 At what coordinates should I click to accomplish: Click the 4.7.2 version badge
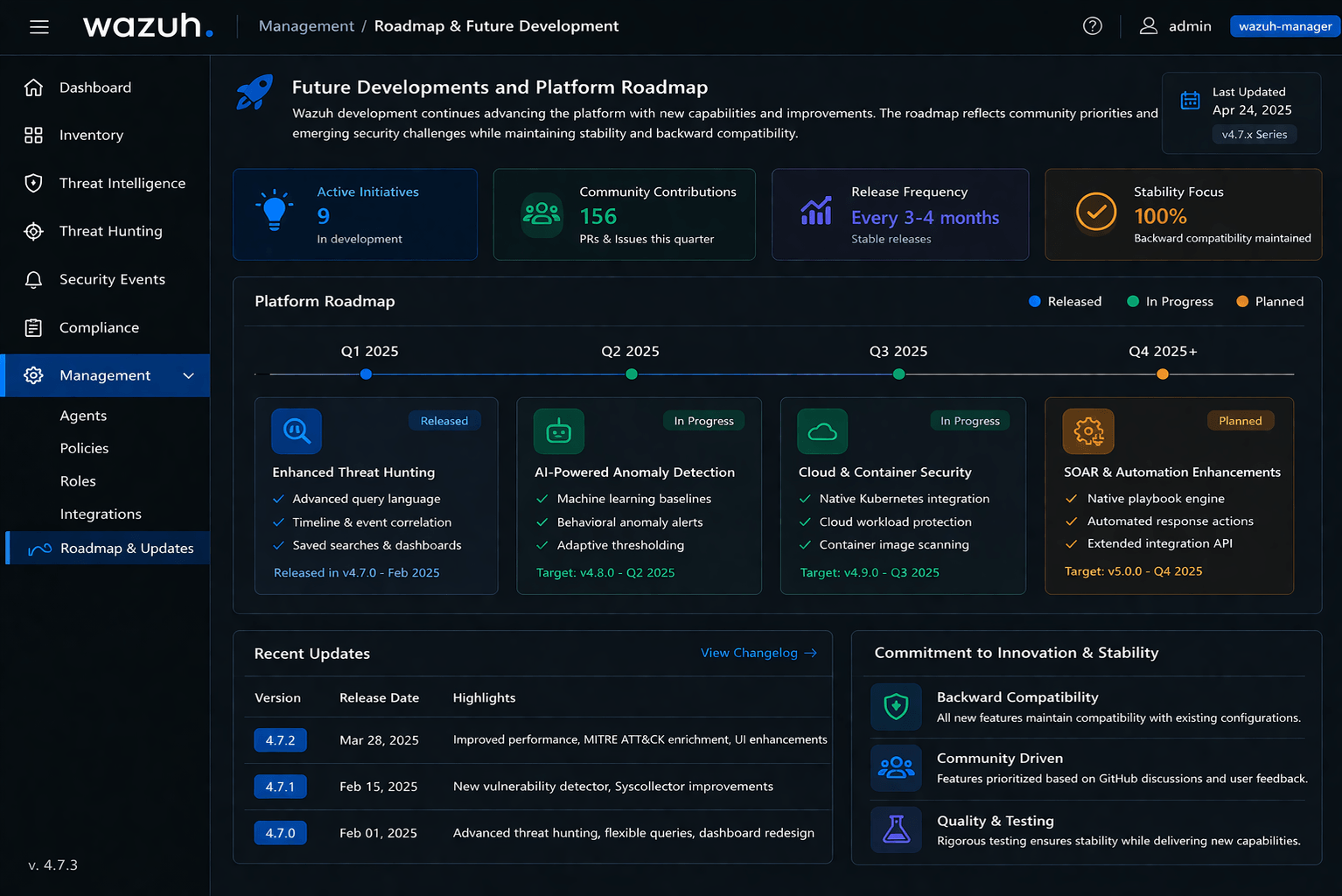tap(280, 740)
